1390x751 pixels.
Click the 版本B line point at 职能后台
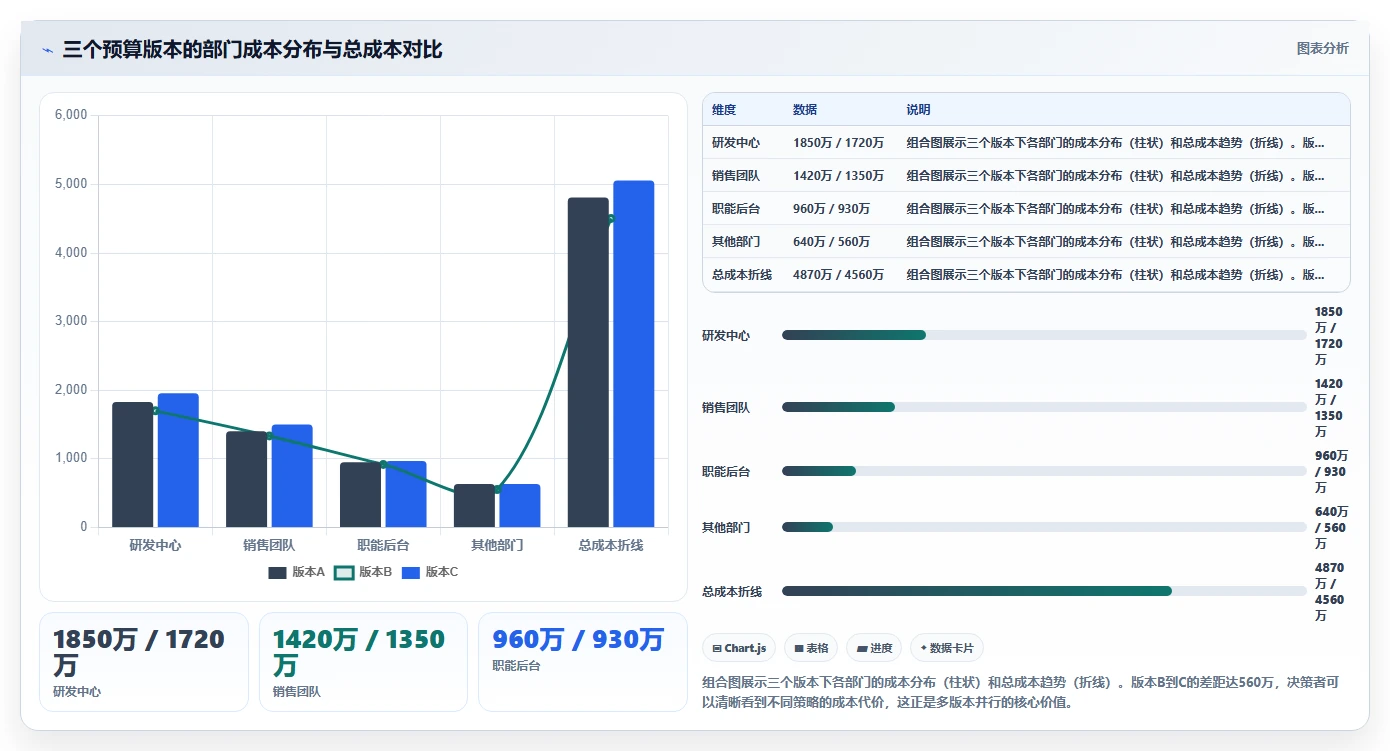click(x=383, y=464)
